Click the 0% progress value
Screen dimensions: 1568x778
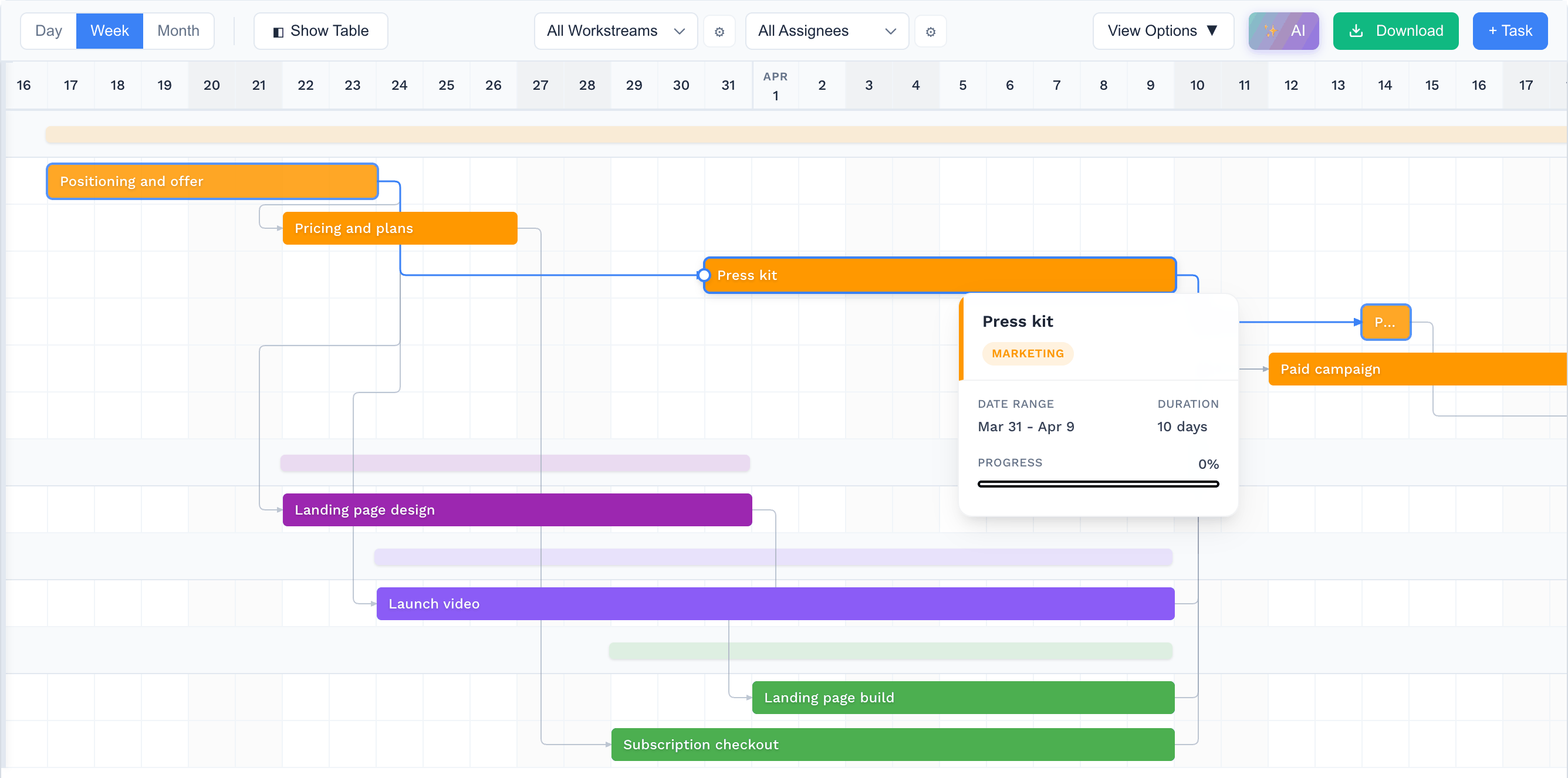coord(1208,464)
